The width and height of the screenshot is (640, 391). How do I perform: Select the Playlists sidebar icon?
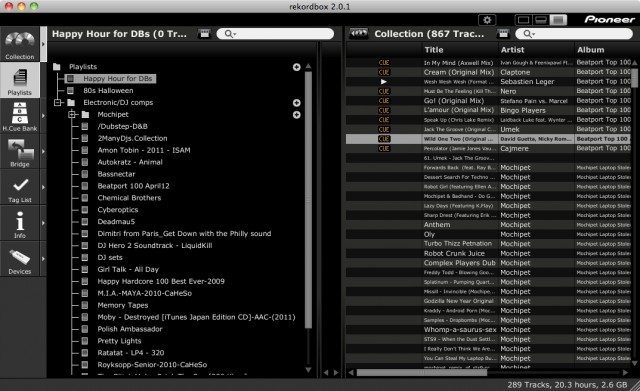point(20,80)
